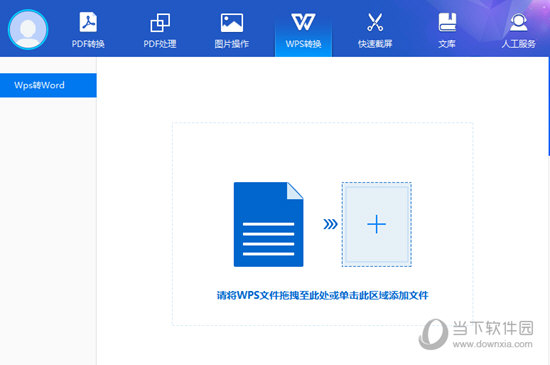Open the PDF转换 tab
This screenshot has height=365, width=550.
[x=88, y=29]
